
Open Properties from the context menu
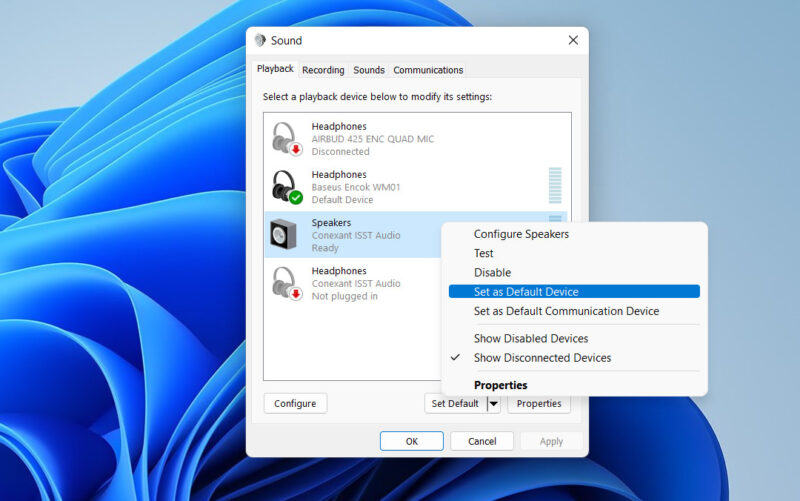coord(500,385)
